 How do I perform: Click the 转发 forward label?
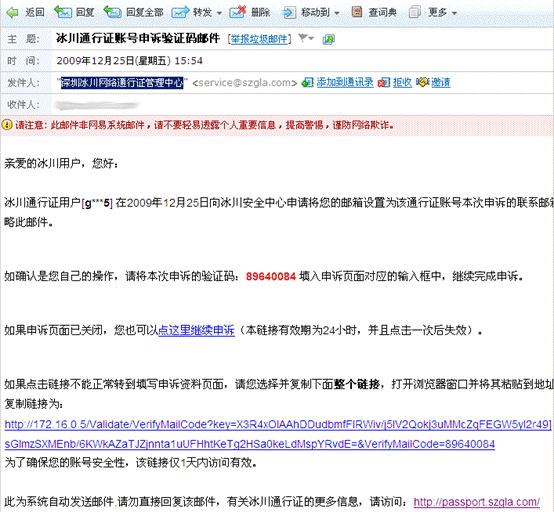202,13
